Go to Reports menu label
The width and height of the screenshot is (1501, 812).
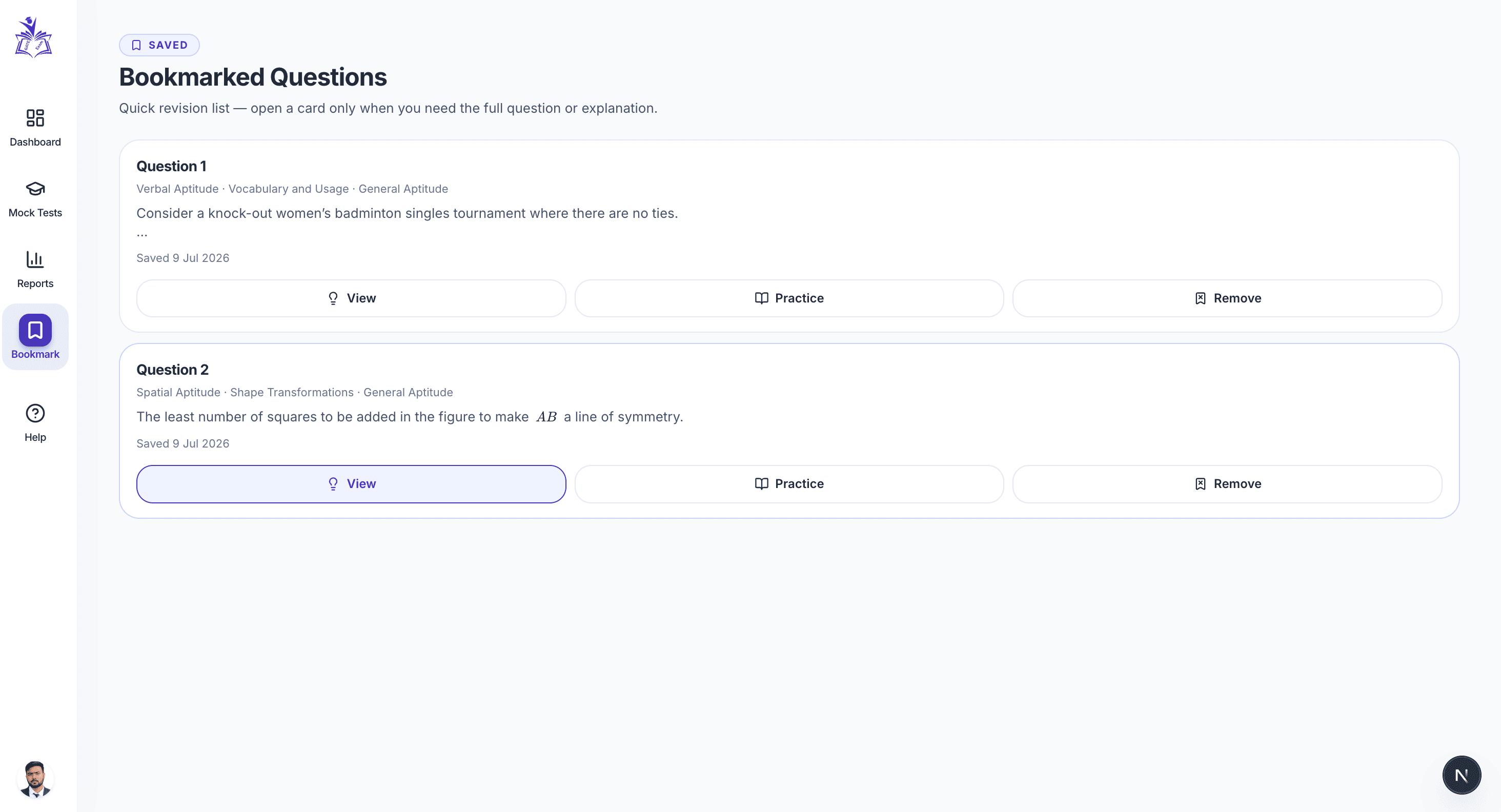(35, 283)
